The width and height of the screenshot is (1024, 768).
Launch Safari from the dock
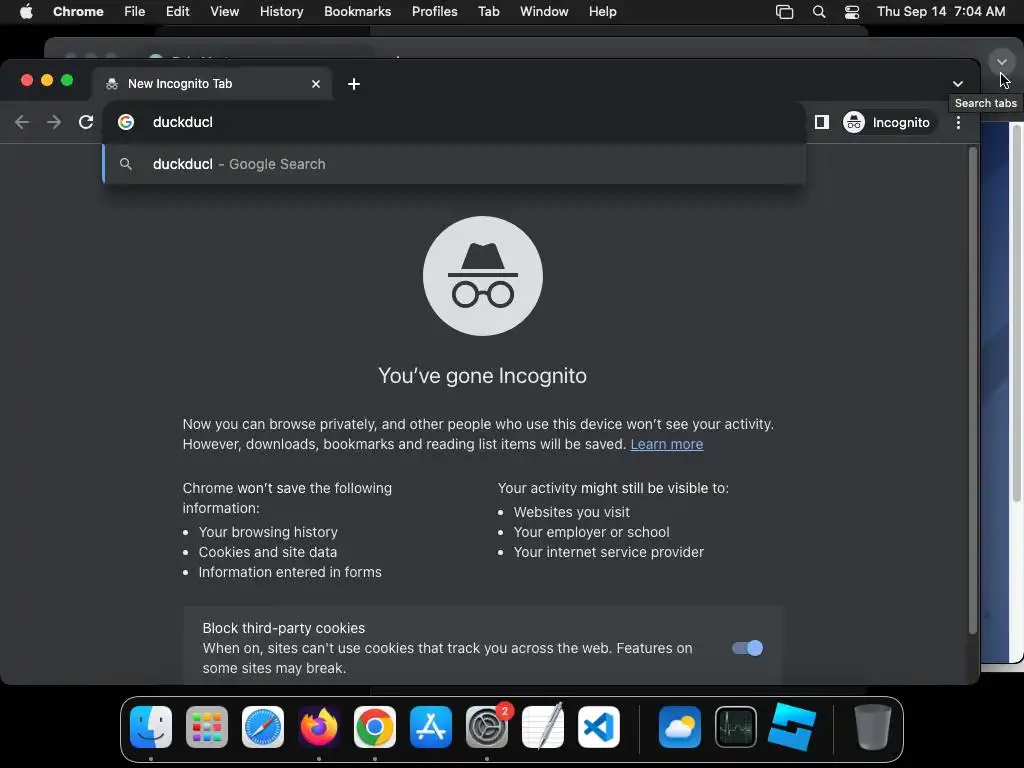point(263,727)
